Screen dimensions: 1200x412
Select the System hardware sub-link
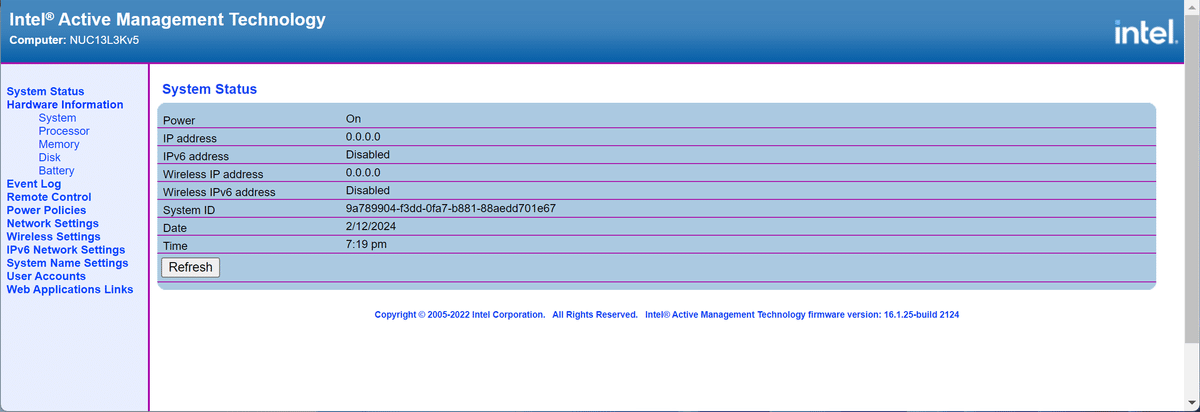[x=57, y=118]
